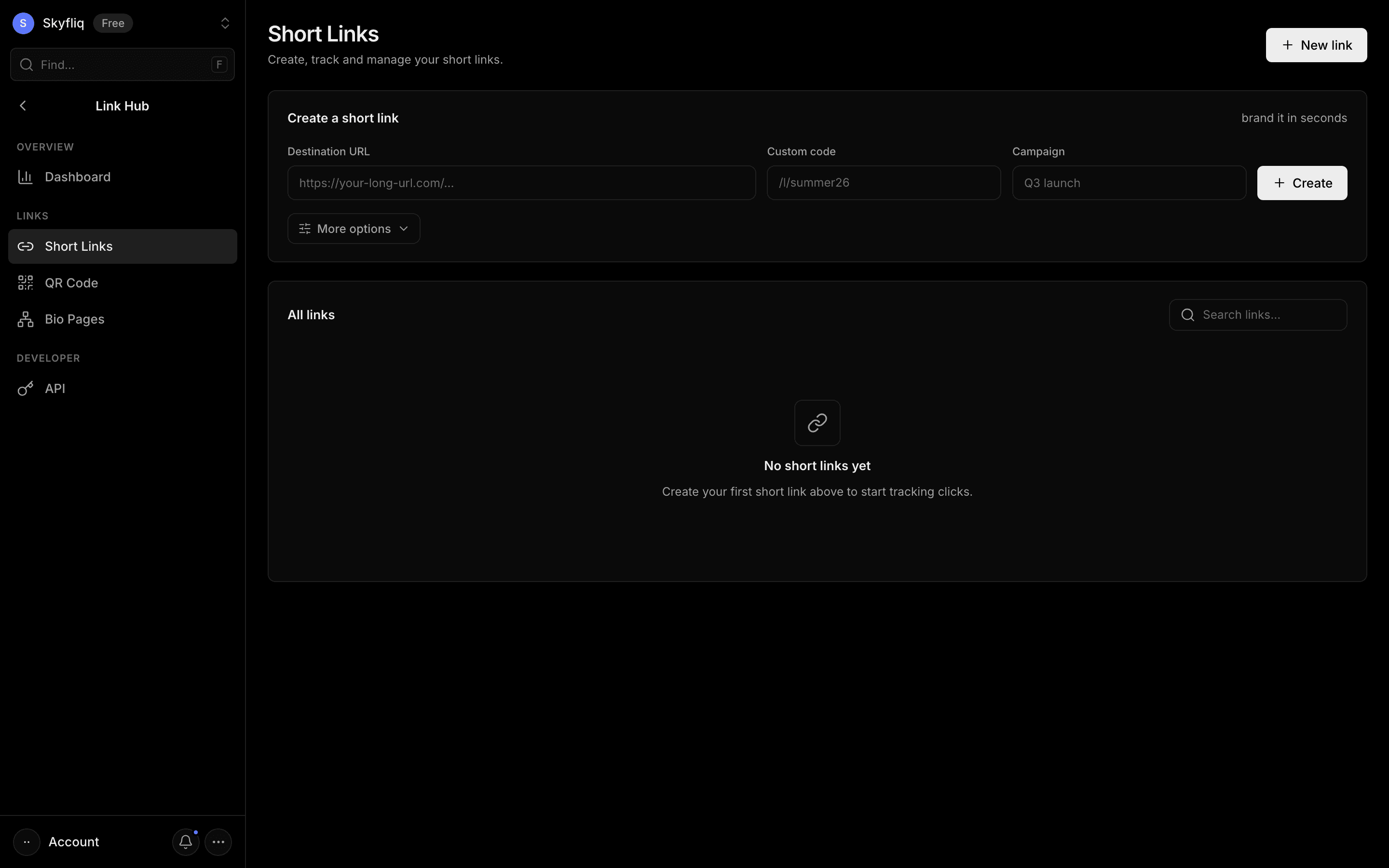Focus the Campaign field

pyautogui.click(x=1129, y=183)
